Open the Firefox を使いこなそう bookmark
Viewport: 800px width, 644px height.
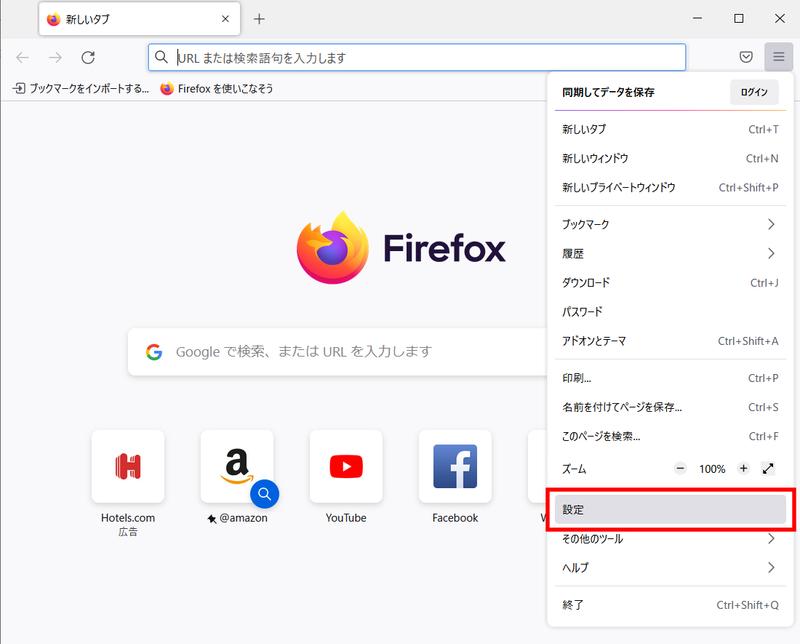click(x=217, y=88)
